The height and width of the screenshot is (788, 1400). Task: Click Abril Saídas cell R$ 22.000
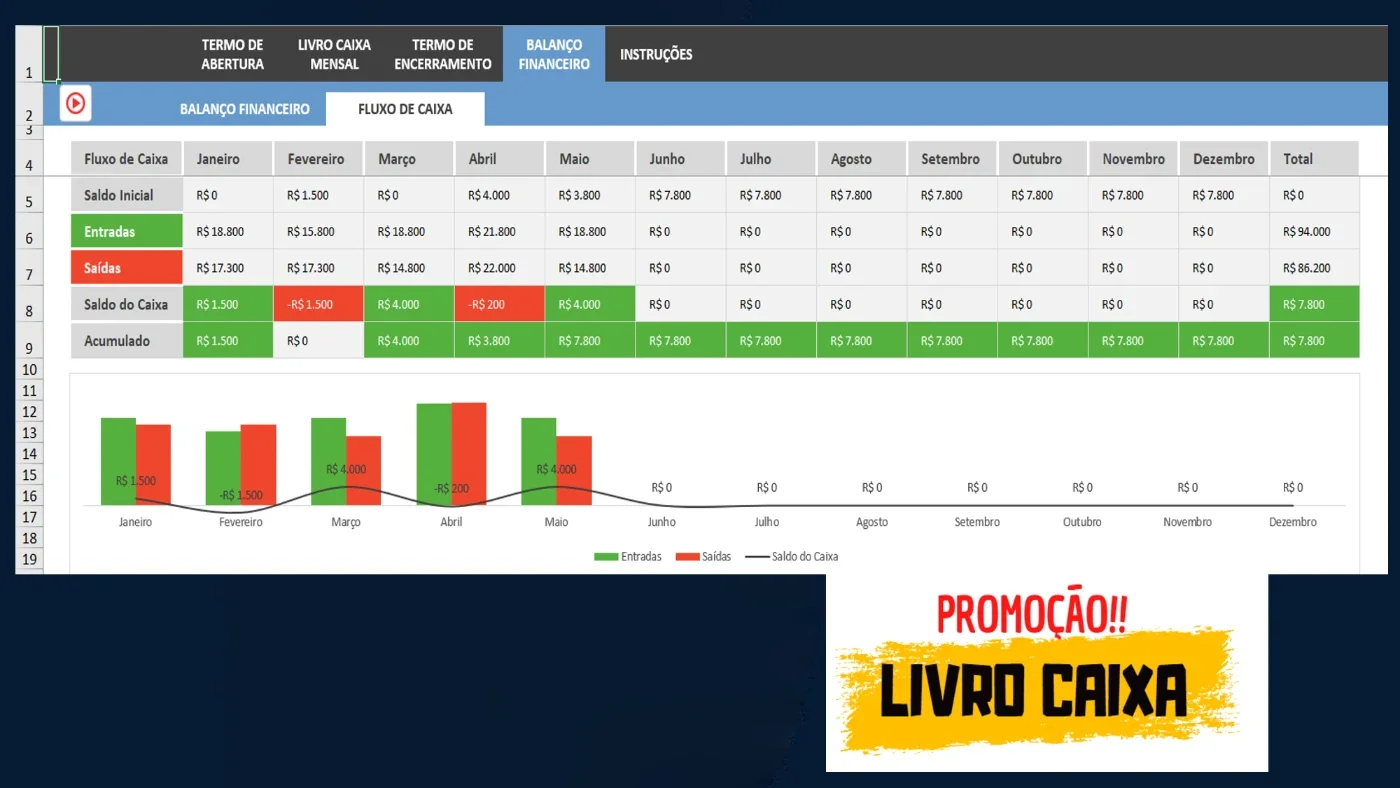pos(499,268)
